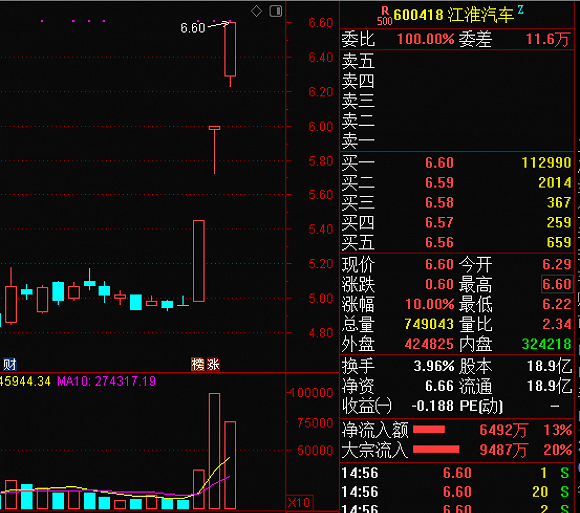Click 买一 bid price 6.60
Viewport: 580px width, 513px height.
(439, 163)
